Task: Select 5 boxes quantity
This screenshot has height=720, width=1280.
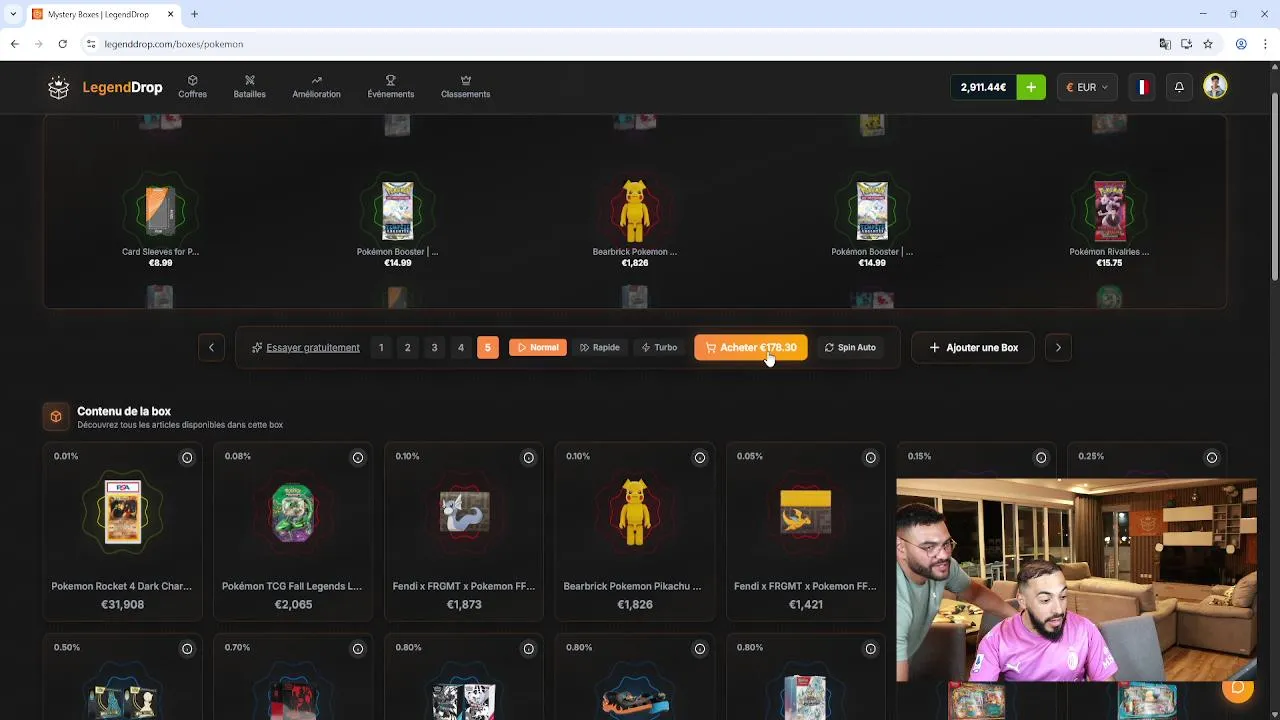Action: [488, 348]
